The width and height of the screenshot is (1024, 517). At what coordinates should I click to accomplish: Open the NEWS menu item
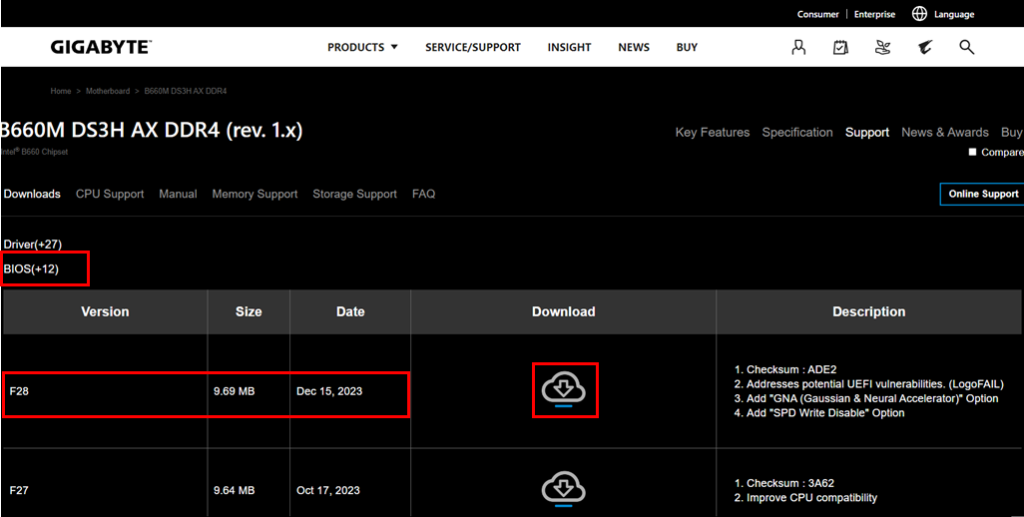pyautogui.click(x=634, y=47)
